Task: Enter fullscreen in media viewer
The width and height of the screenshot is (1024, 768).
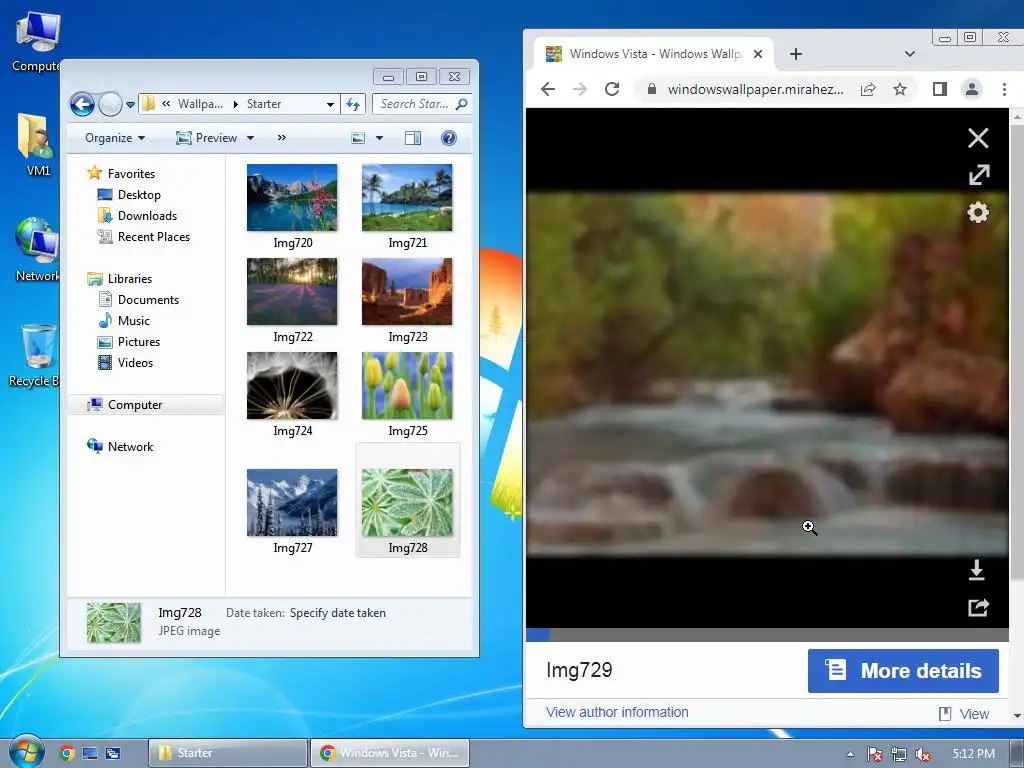Action: 978,174
